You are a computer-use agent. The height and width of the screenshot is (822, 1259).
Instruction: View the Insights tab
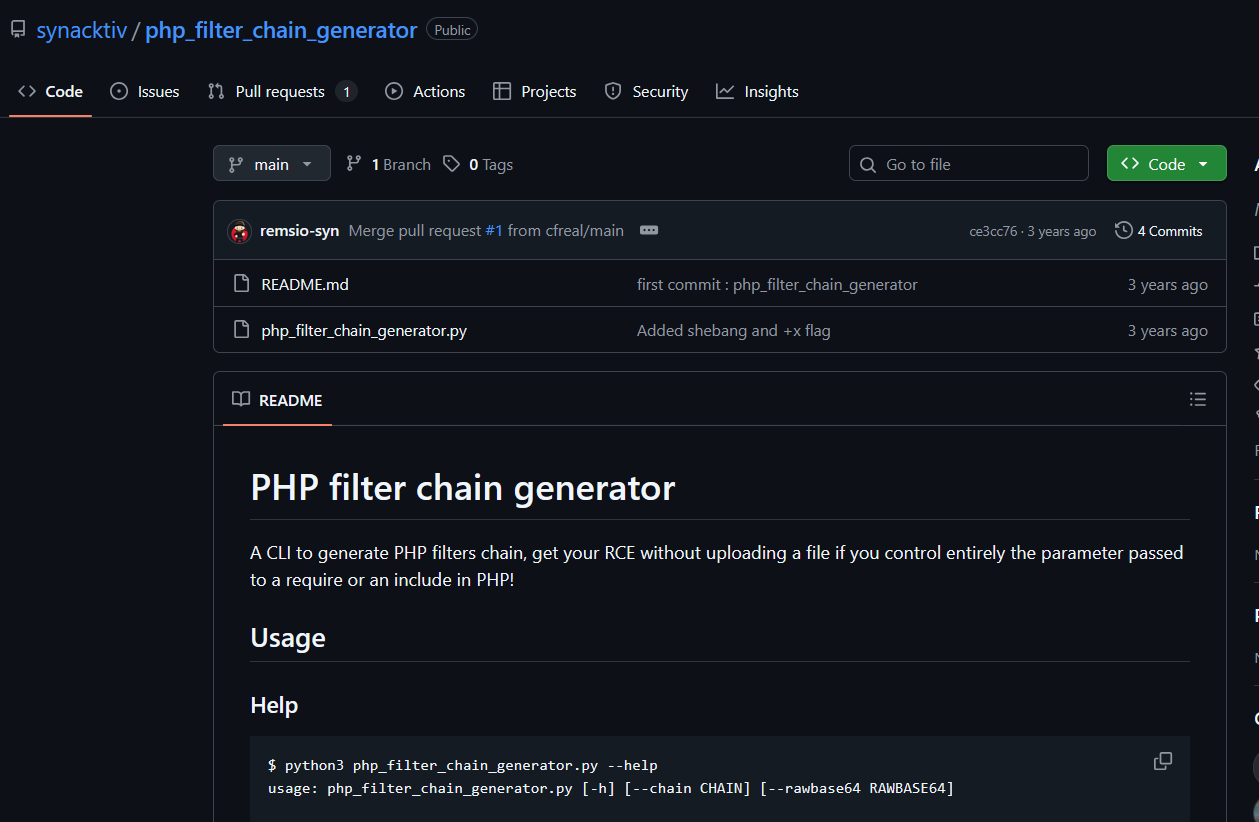757,92
